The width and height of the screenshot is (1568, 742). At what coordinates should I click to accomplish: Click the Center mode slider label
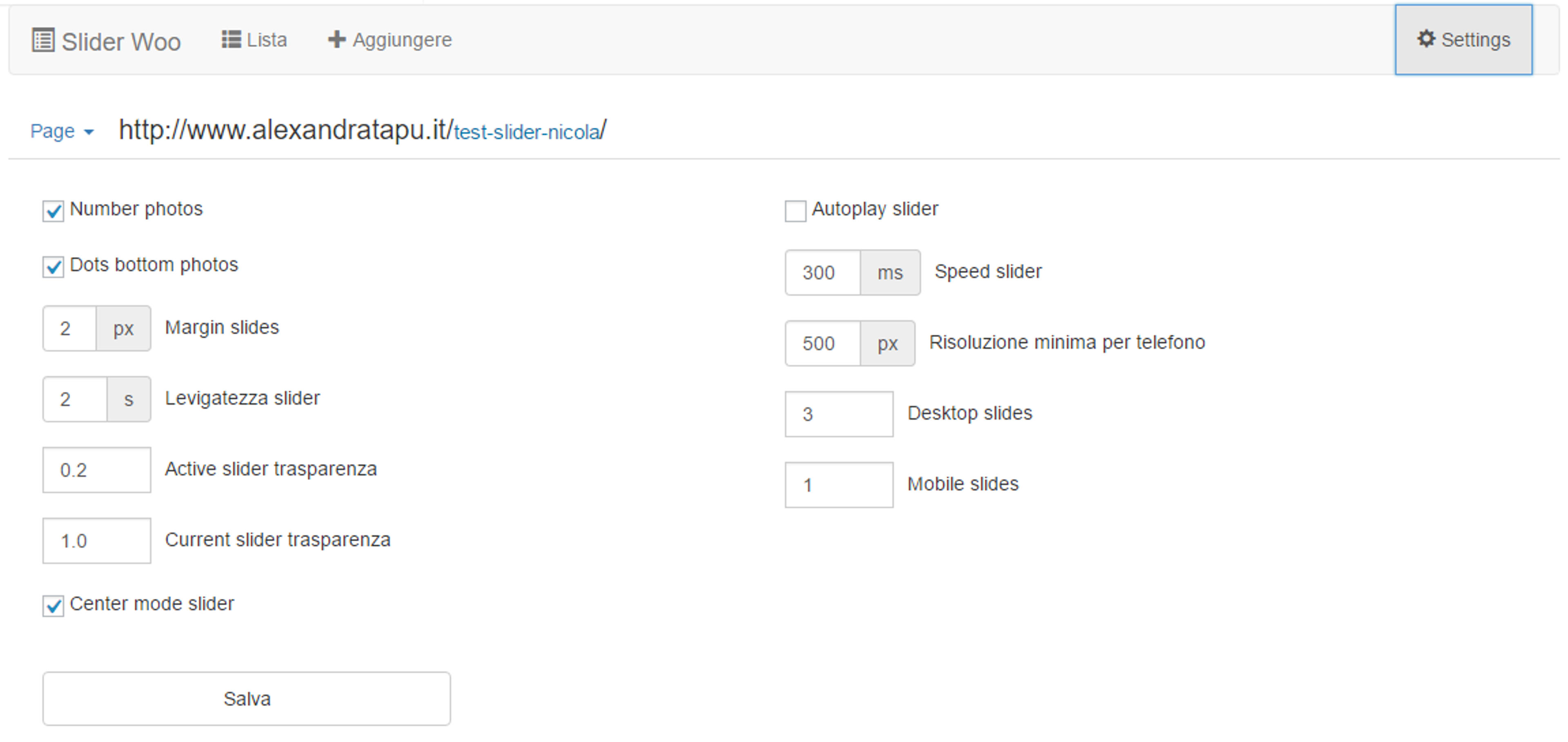[x=152, y=603]
